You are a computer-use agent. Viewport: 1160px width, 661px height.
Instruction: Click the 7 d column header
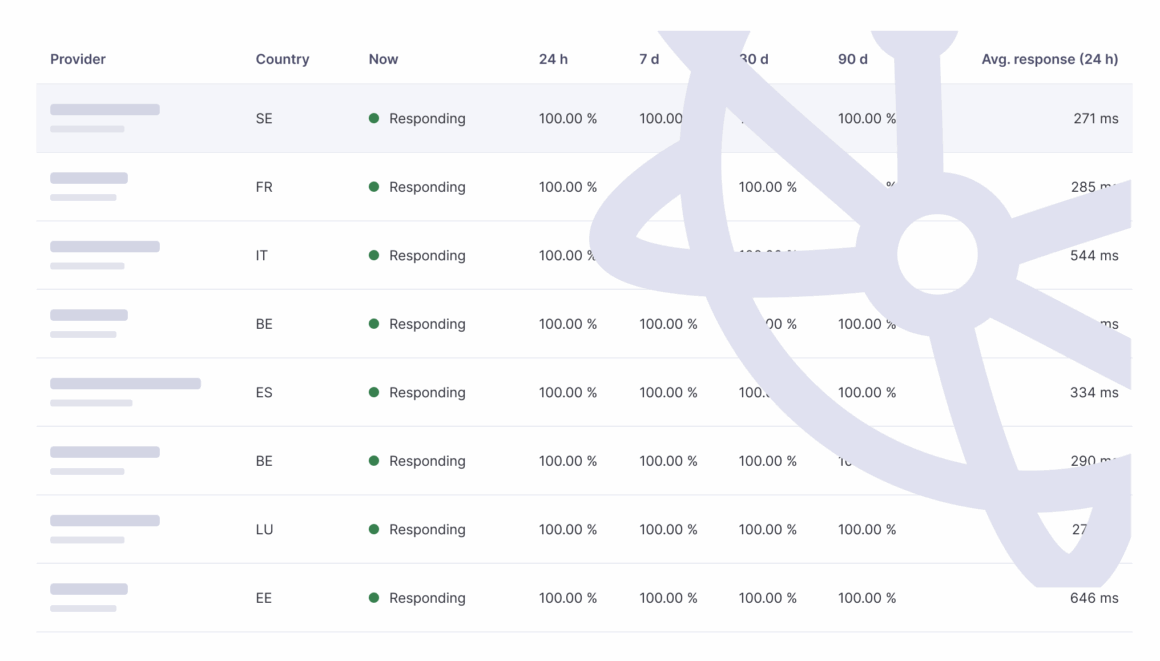649,59
